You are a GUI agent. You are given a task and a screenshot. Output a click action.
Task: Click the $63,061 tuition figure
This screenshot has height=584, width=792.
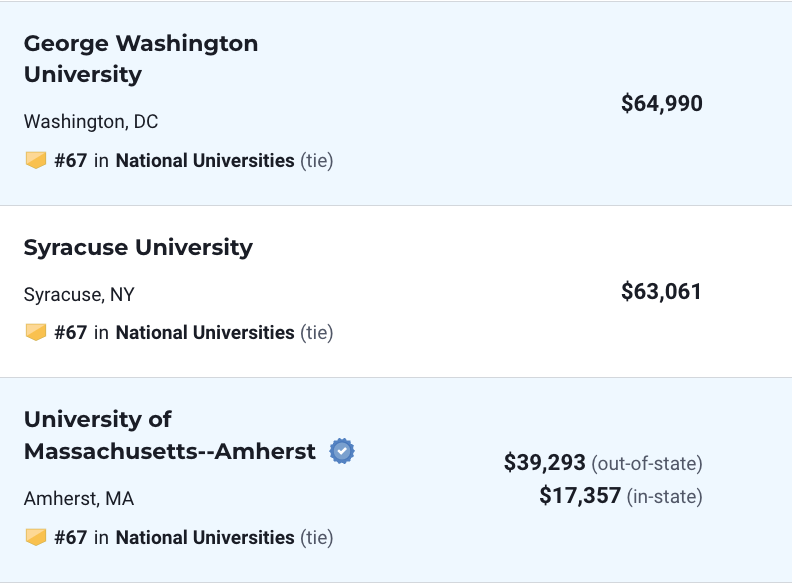(661, 291)
